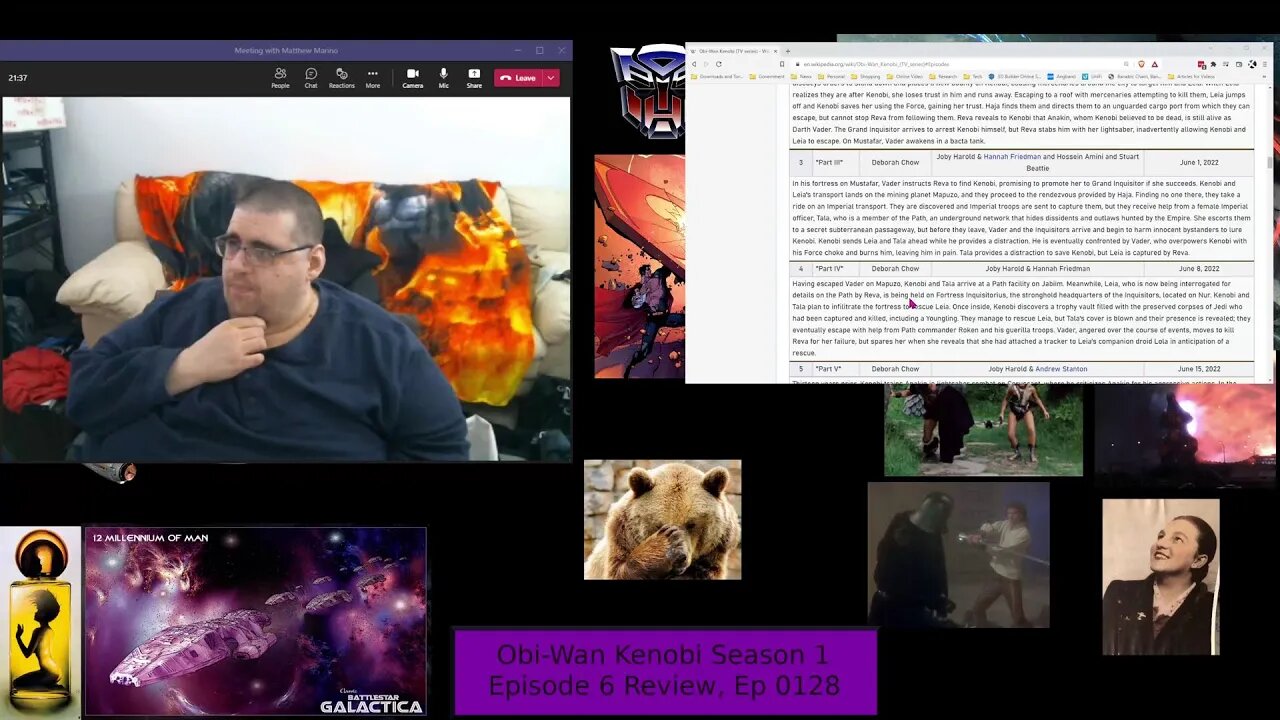Open Reactions in the Teams meeting
This screenshot has height=720, width=1280.
(x=342, y=78)
